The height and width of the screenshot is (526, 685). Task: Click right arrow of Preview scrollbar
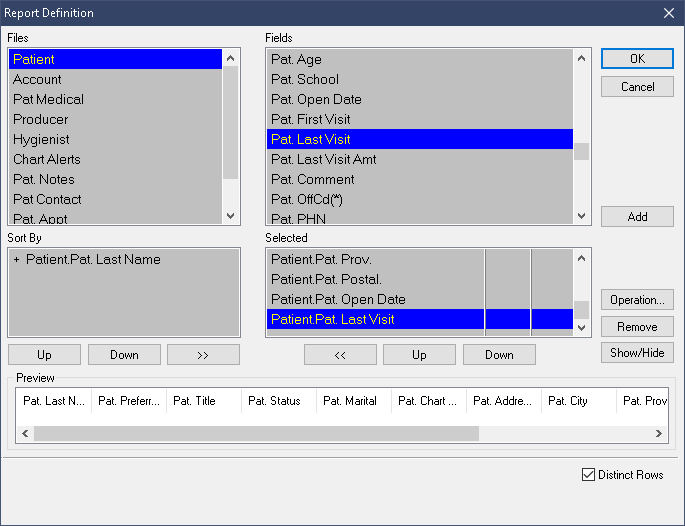pyautogui.click(x=659, y=434)
